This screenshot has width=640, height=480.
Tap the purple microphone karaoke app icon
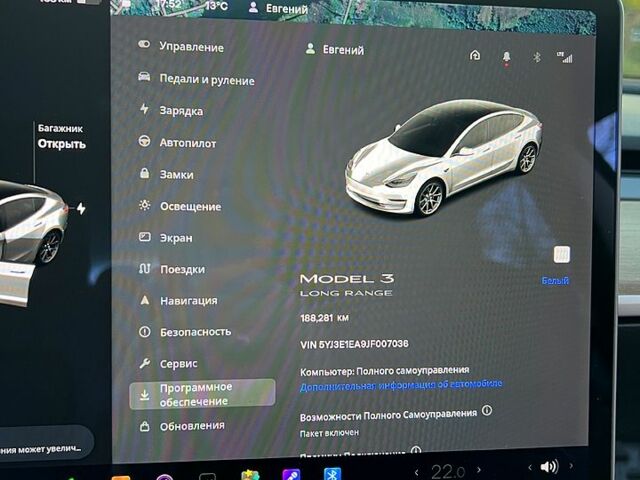(x=291, y=476)
